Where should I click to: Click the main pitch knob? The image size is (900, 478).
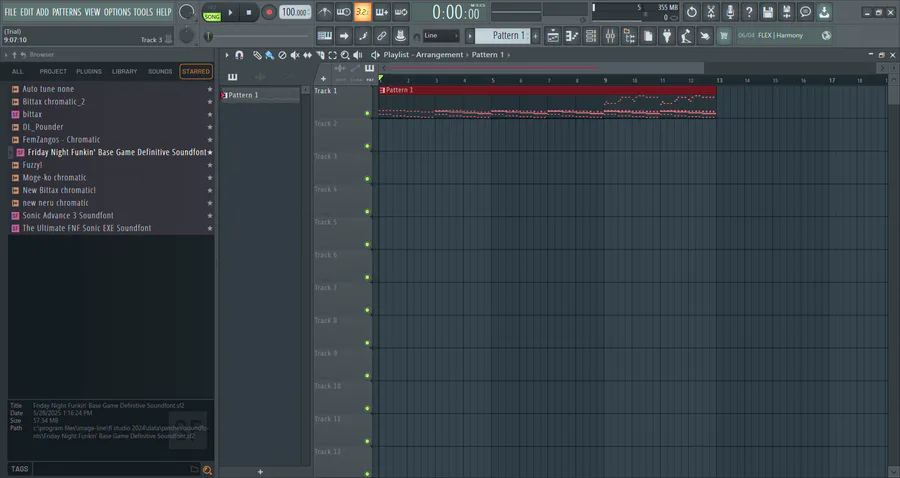(x=186, y=36)
